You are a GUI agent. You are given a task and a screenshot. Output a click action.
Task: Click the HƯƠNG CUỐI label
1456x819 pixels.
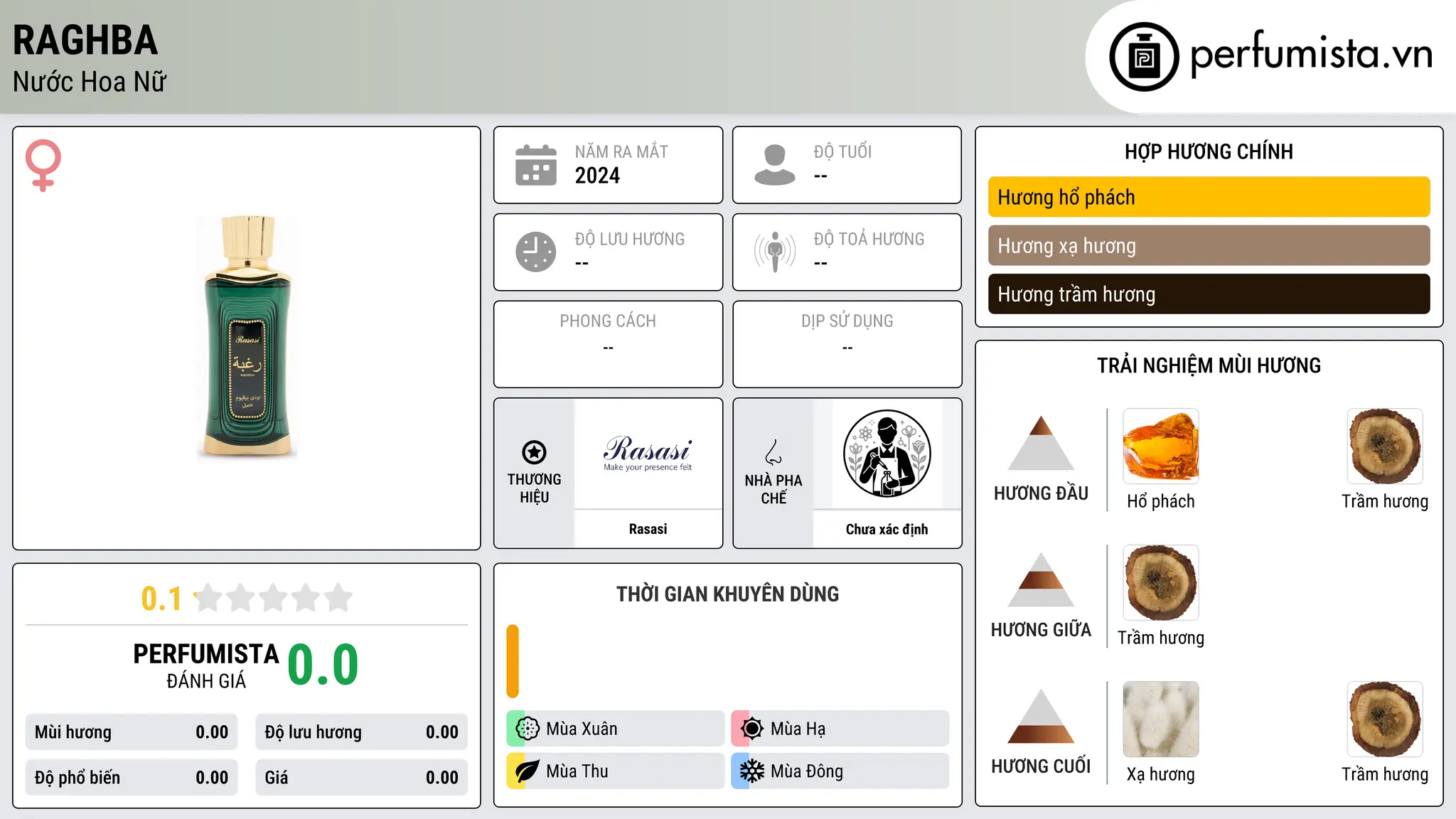[1041, 766]
